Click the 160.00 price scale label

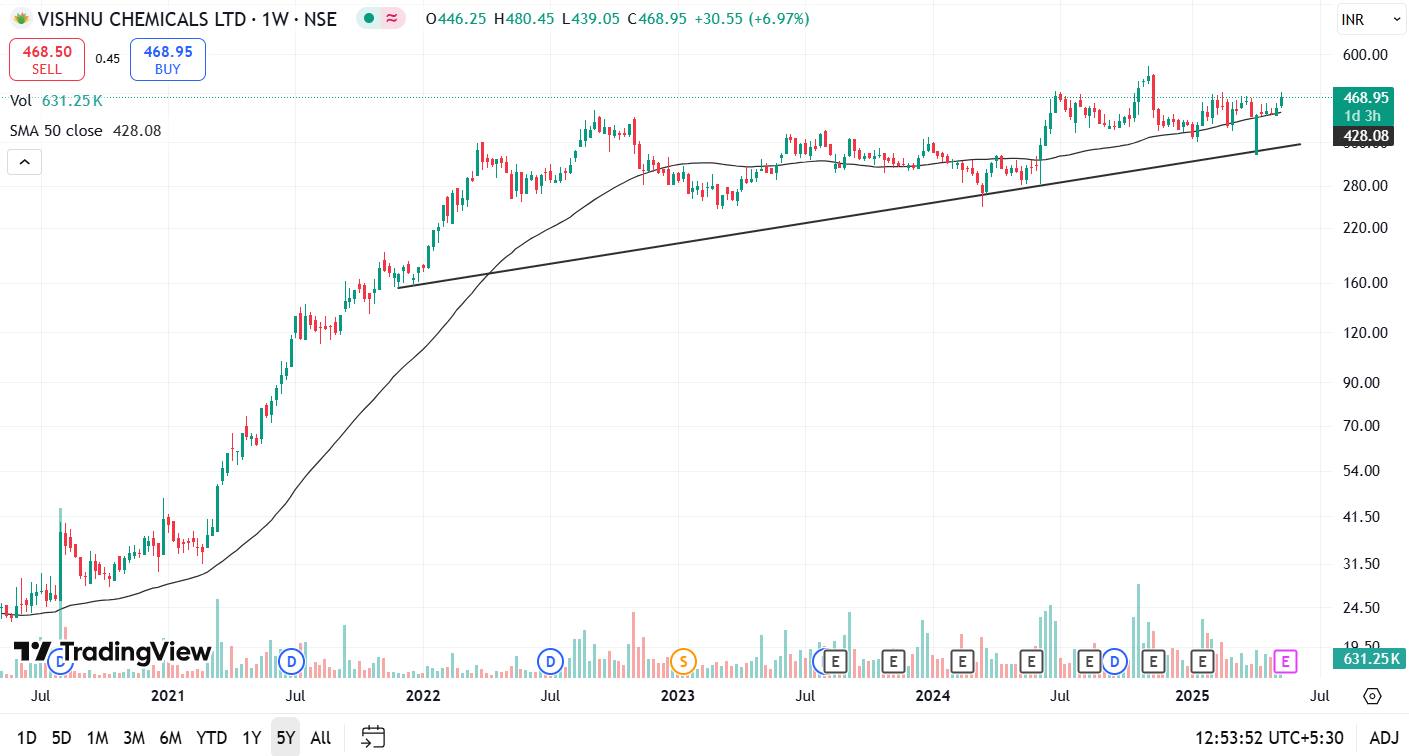tap(1365, 282)
